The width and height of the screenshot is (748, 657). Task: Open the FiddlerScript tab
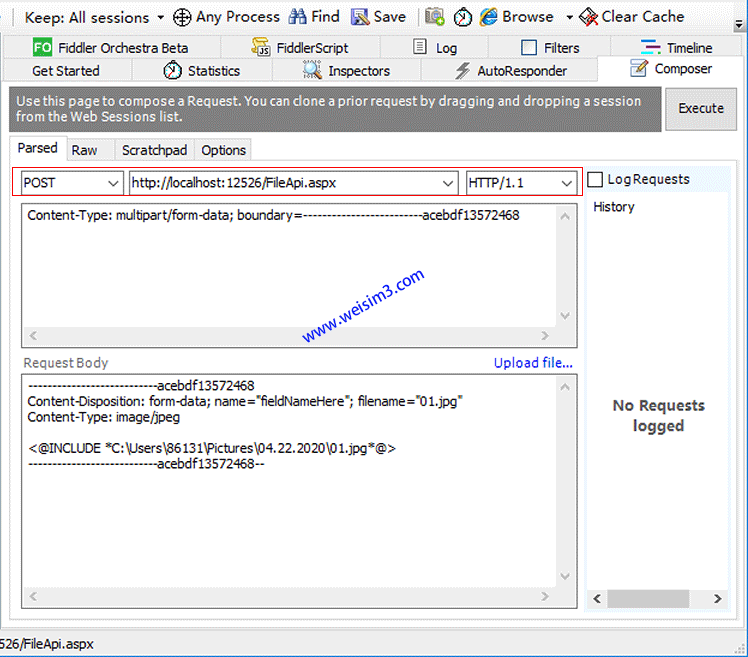coord(300,48)
